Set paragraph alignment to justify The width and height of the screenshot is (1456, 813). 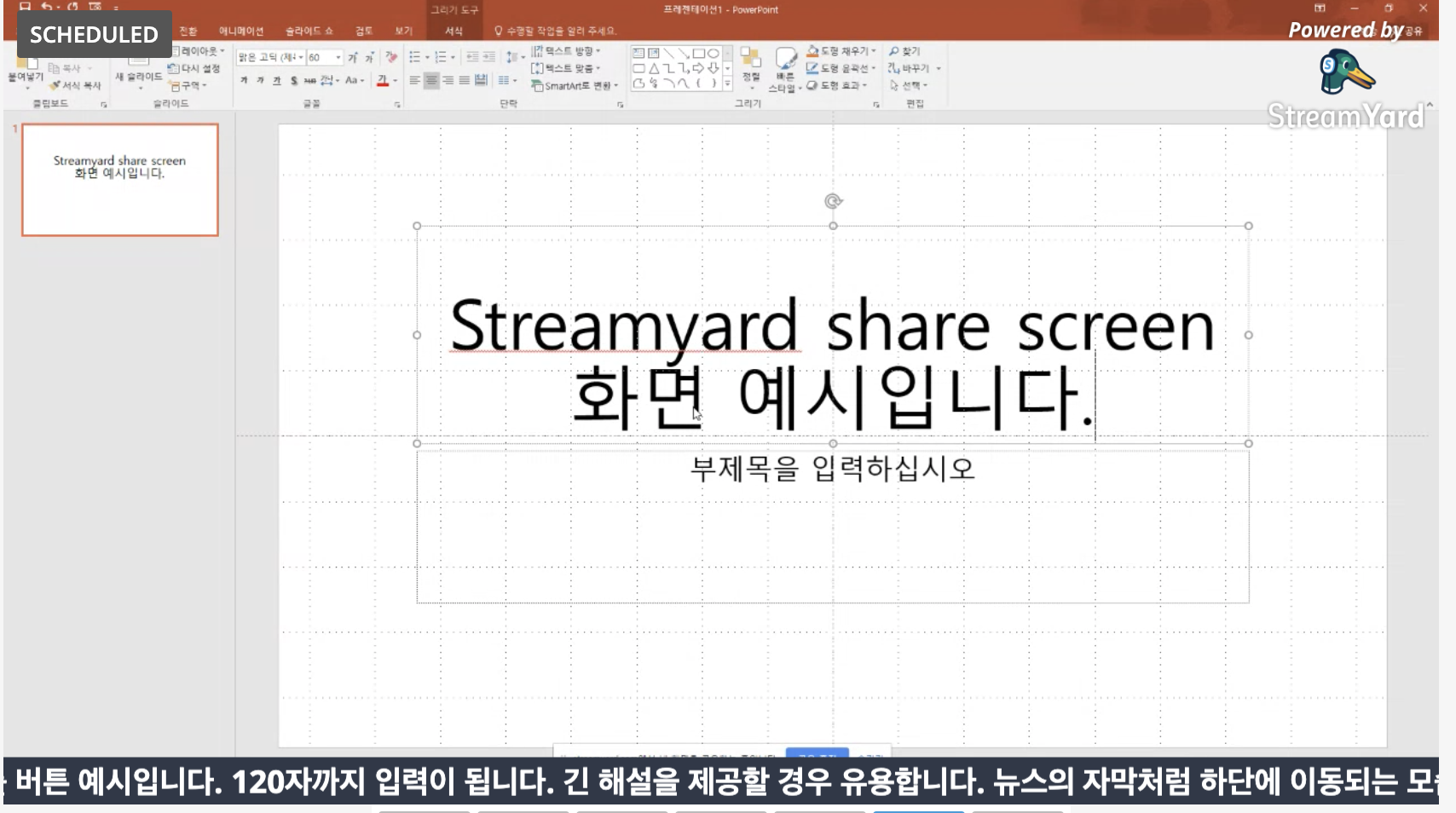(x=465, y=80)
